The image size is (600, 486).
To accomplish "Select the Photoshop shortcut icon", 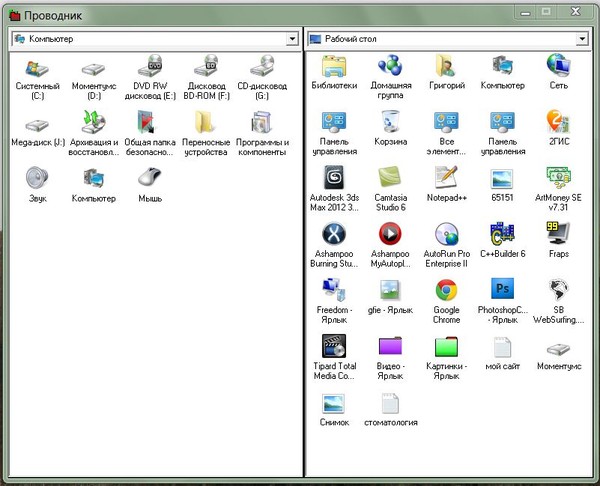I will coord(502,291).
